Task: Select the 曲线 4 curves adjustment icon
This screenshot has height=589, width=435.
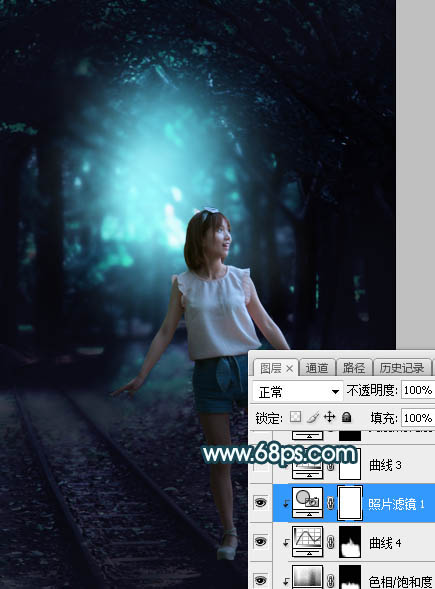Action: [x=308, y=542]
